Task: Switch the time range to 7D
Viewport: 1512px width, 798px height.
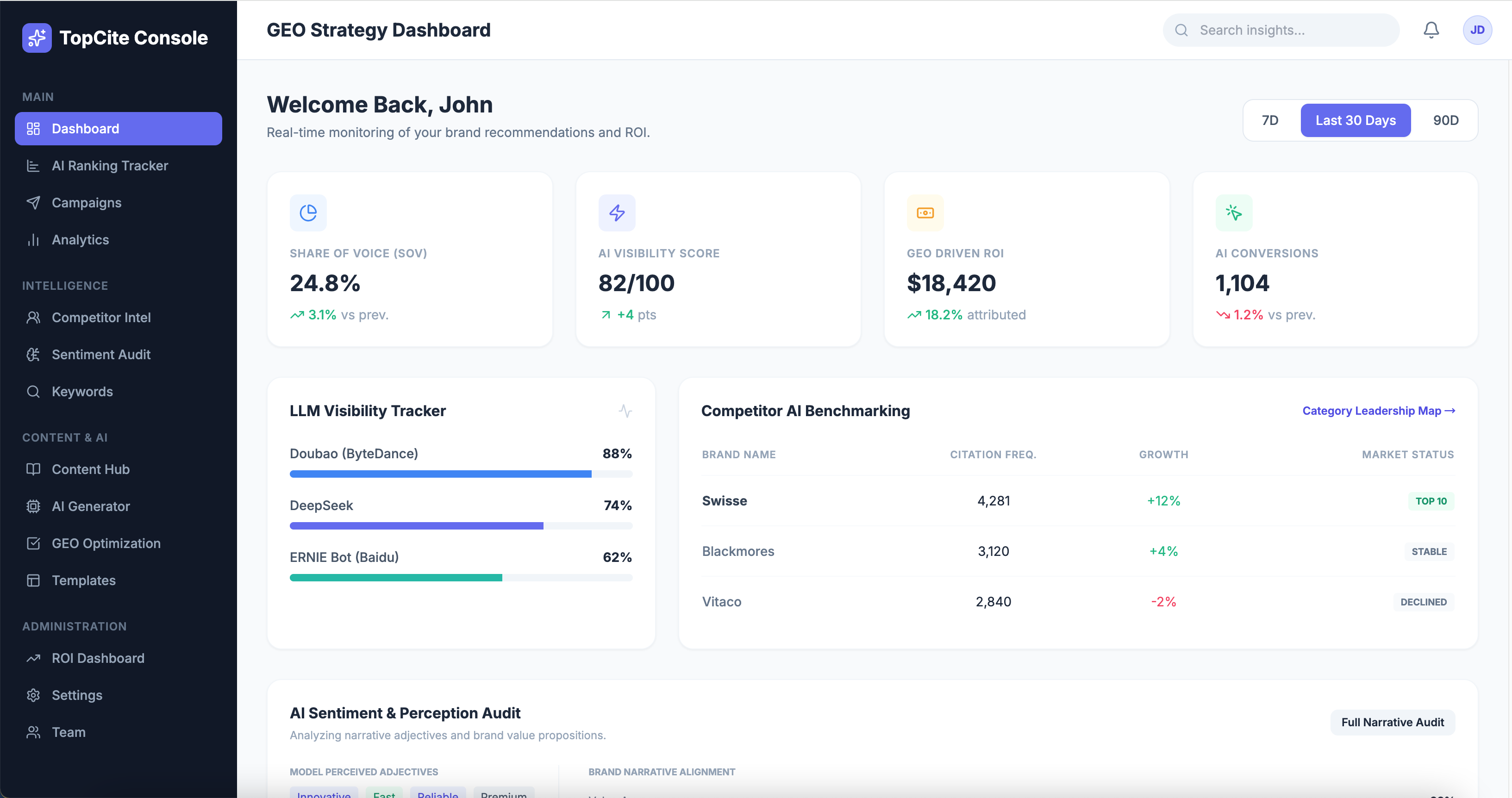Action: click(x=1269, y=120)
